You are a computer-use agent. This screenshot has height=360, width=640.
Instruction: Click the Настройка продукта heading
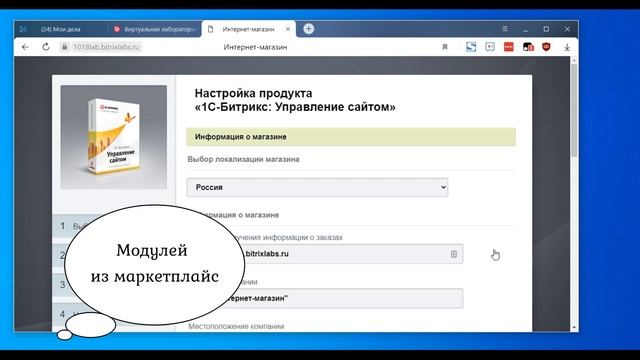(295, 100)
